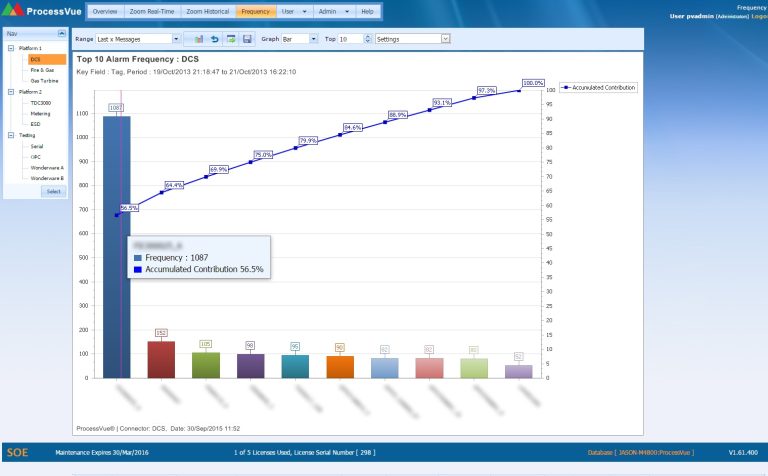
Task: Open the Range dropdown list
Action: coord(177,39)
